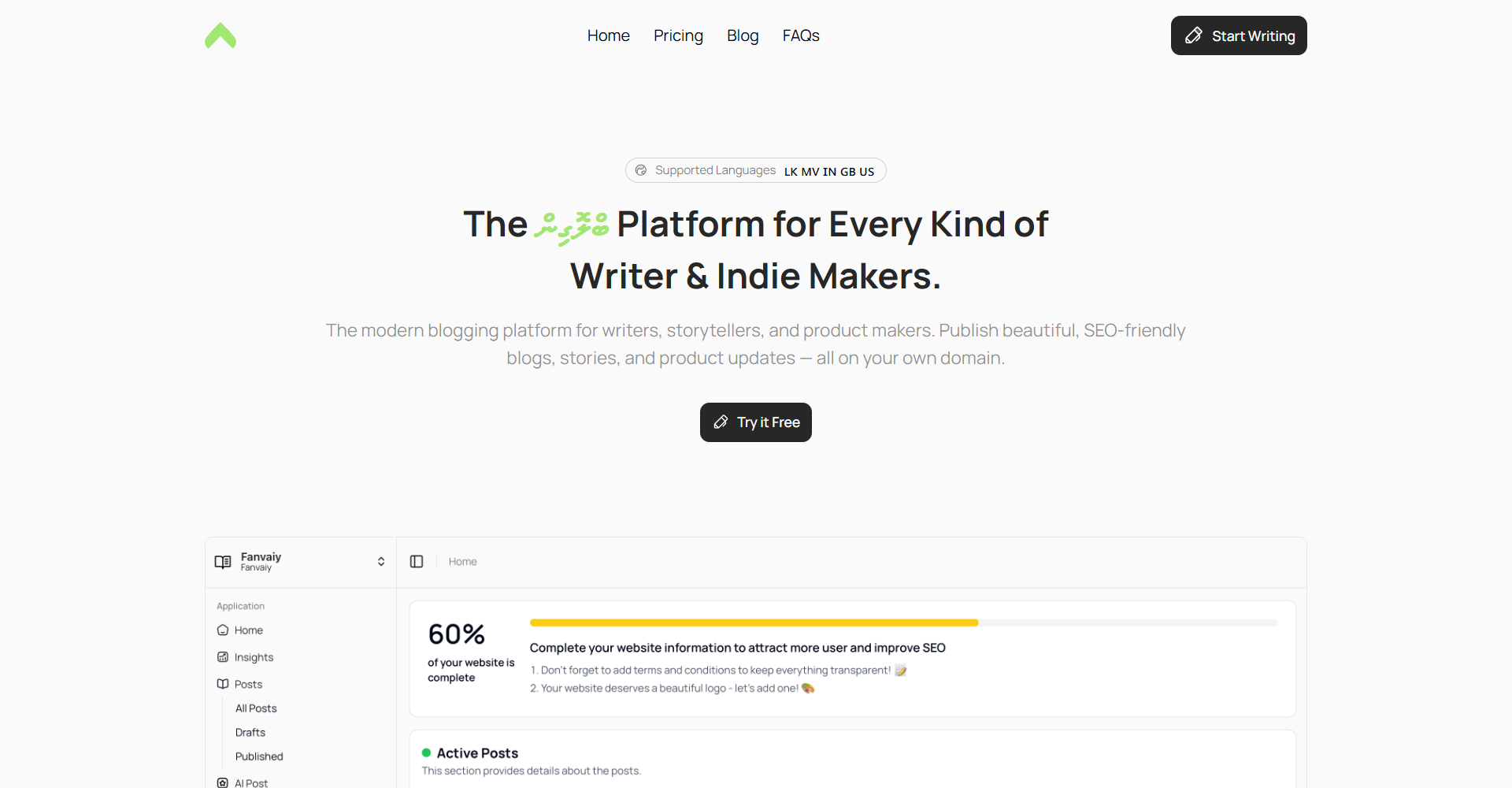This screenshot has width=1512, height=788.
Task: Click the Home sidebar icon
Action: click(x=223, y=630)
